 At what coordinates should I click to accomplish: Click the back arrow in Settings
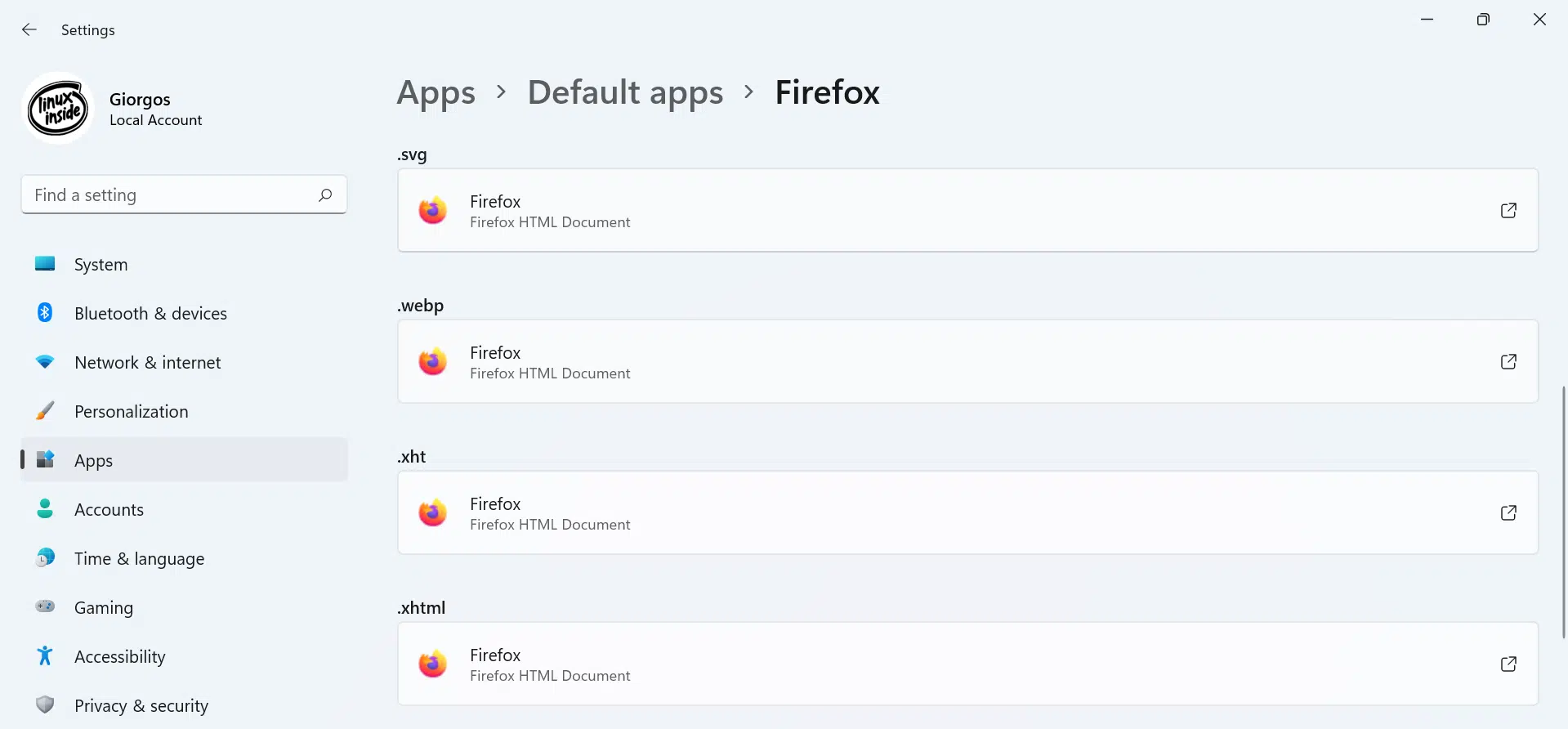(29, 30)
